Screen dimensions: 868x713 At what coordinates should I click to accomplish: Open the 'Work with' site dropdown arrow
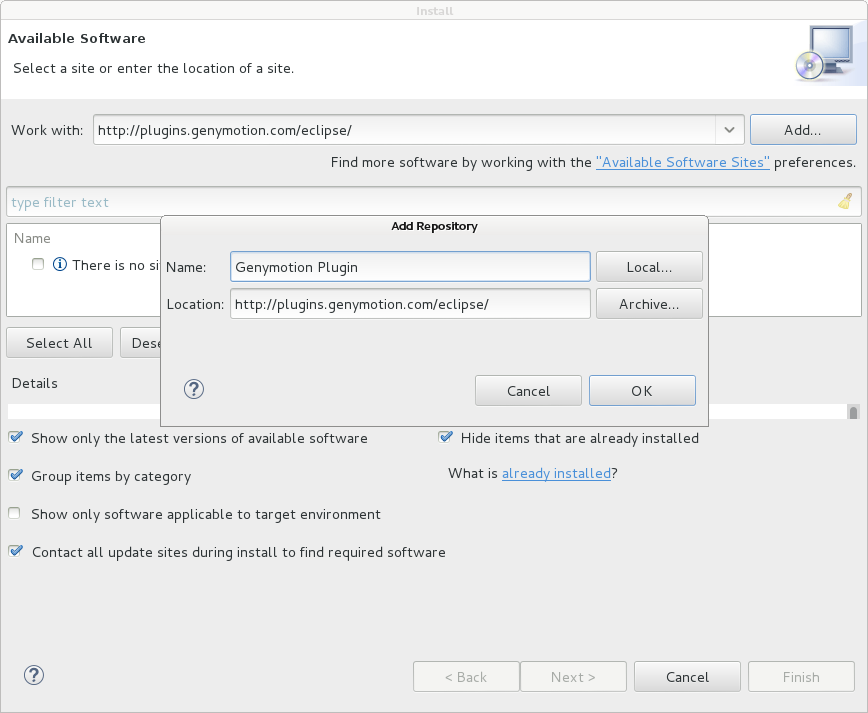pos(729,130)
